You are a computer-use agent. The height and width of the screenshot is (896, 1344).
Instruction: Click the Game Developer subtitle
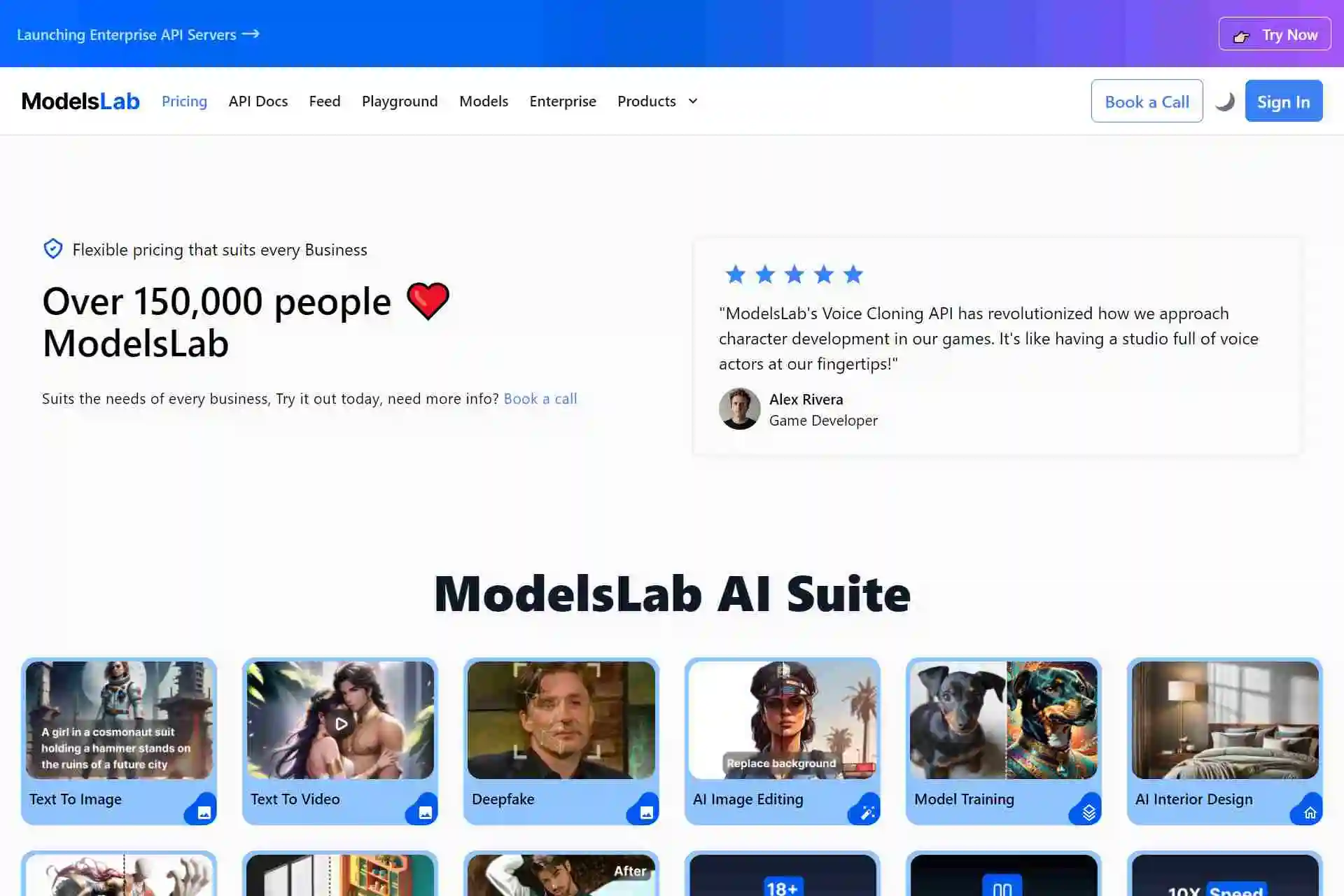[823, 420]
